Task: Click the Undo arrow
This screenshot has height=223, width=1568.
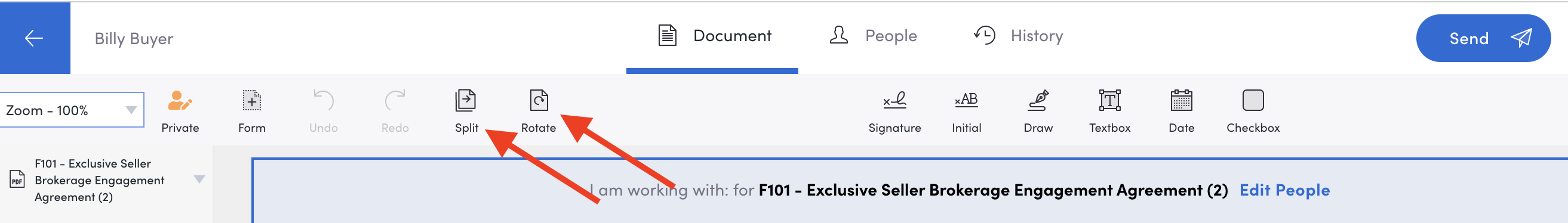Action: (323, 100)
